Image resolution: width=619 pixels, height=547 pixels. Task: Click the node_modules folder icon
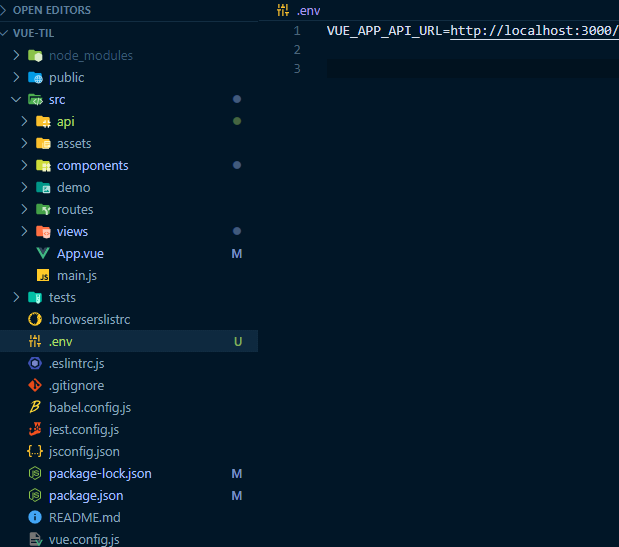click(x=35, y=56)
